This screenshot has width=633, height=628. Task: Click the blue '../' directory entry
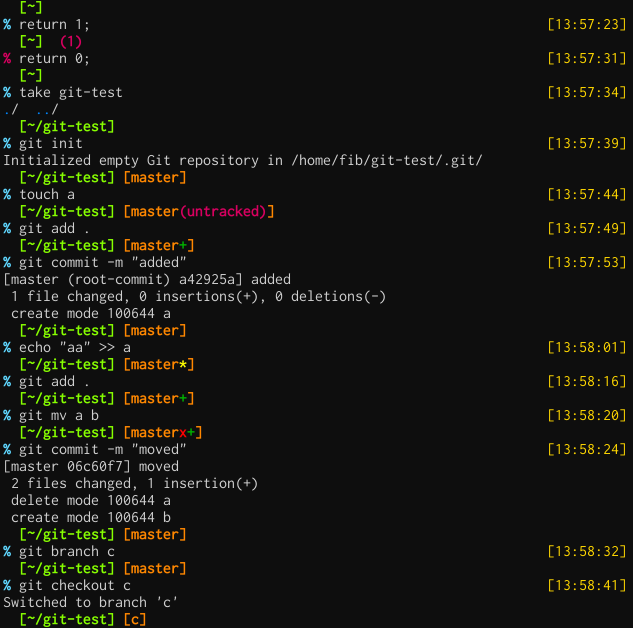click(x=47, y=109)
